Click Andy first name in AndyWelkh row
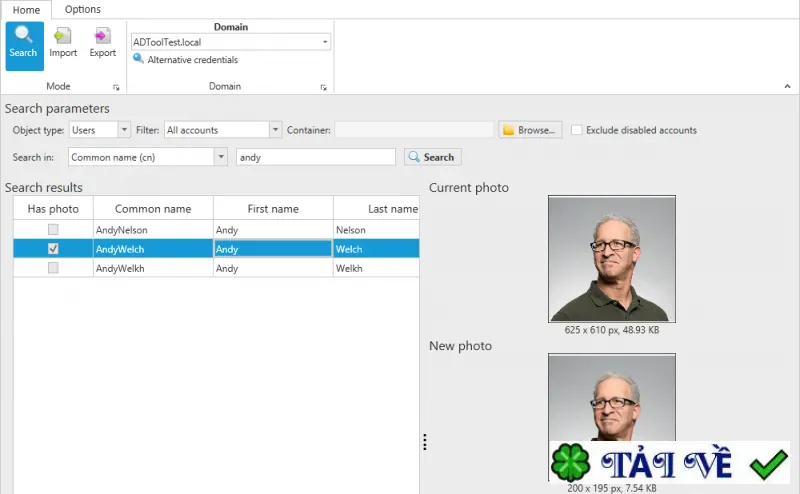 [273, 268]
